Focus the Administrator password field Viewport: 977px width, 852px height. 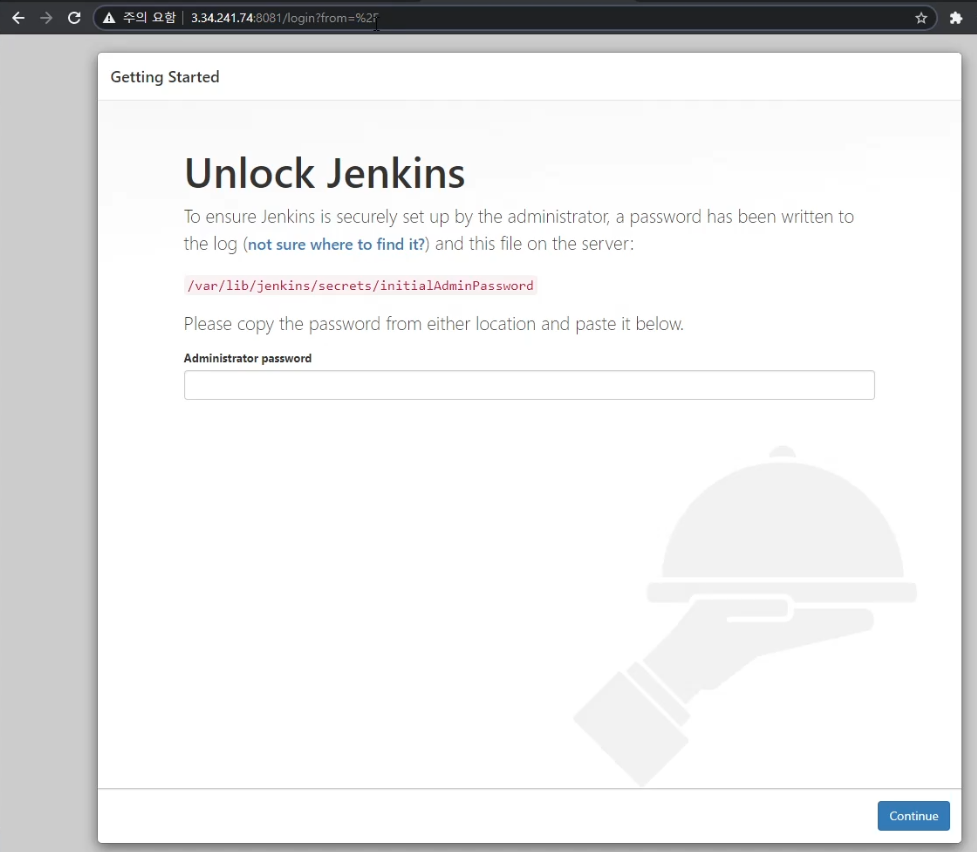coord(529,385)
